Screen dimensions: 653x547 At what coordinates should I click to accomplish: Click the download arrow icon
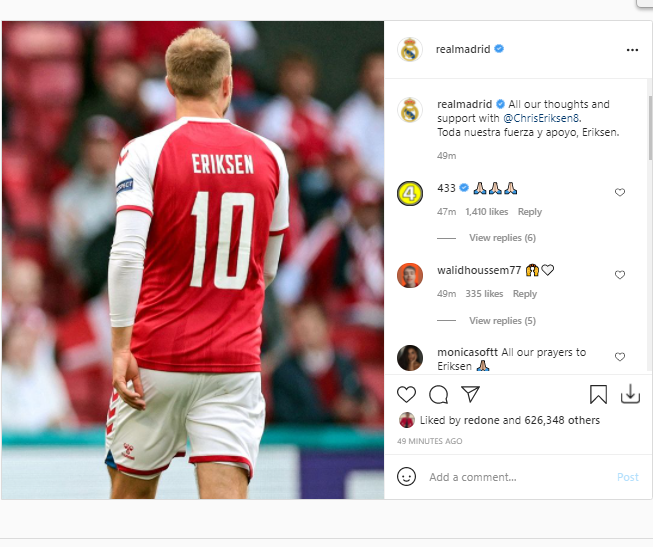tap(630, 394)
